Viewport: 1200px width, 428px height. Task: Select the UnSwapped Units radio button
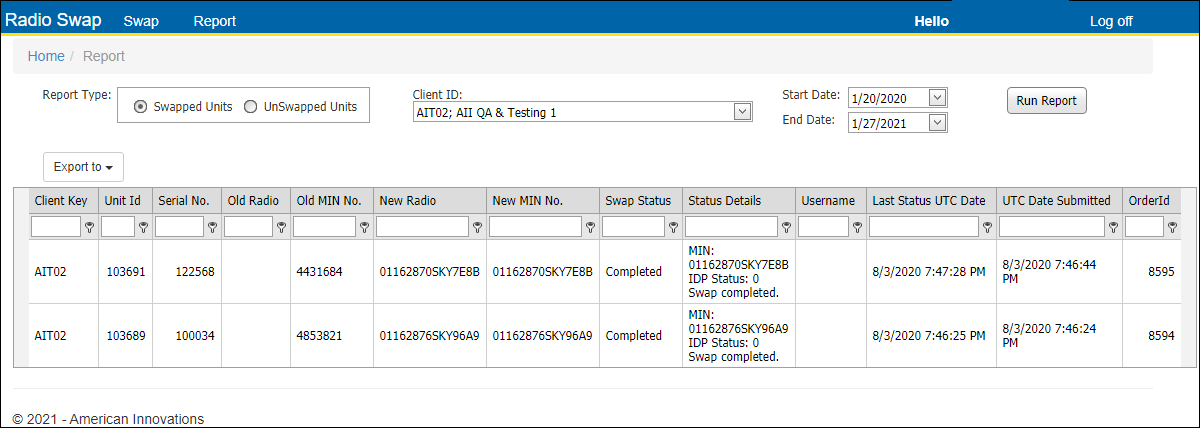250,107
